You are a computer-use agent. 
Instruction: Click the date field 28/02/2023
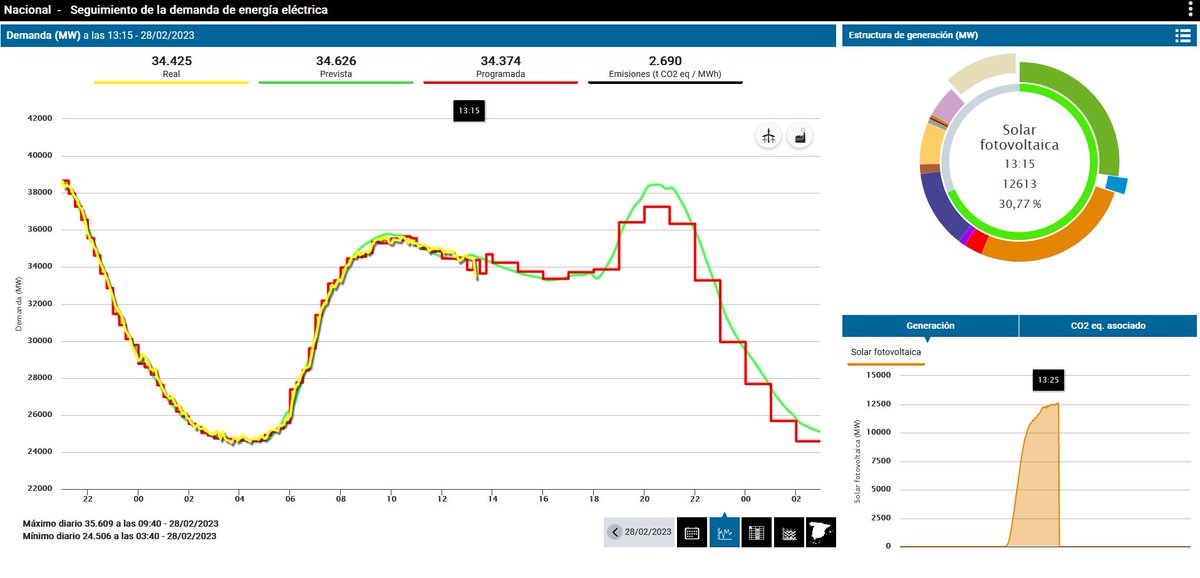[x=648, y=532]
